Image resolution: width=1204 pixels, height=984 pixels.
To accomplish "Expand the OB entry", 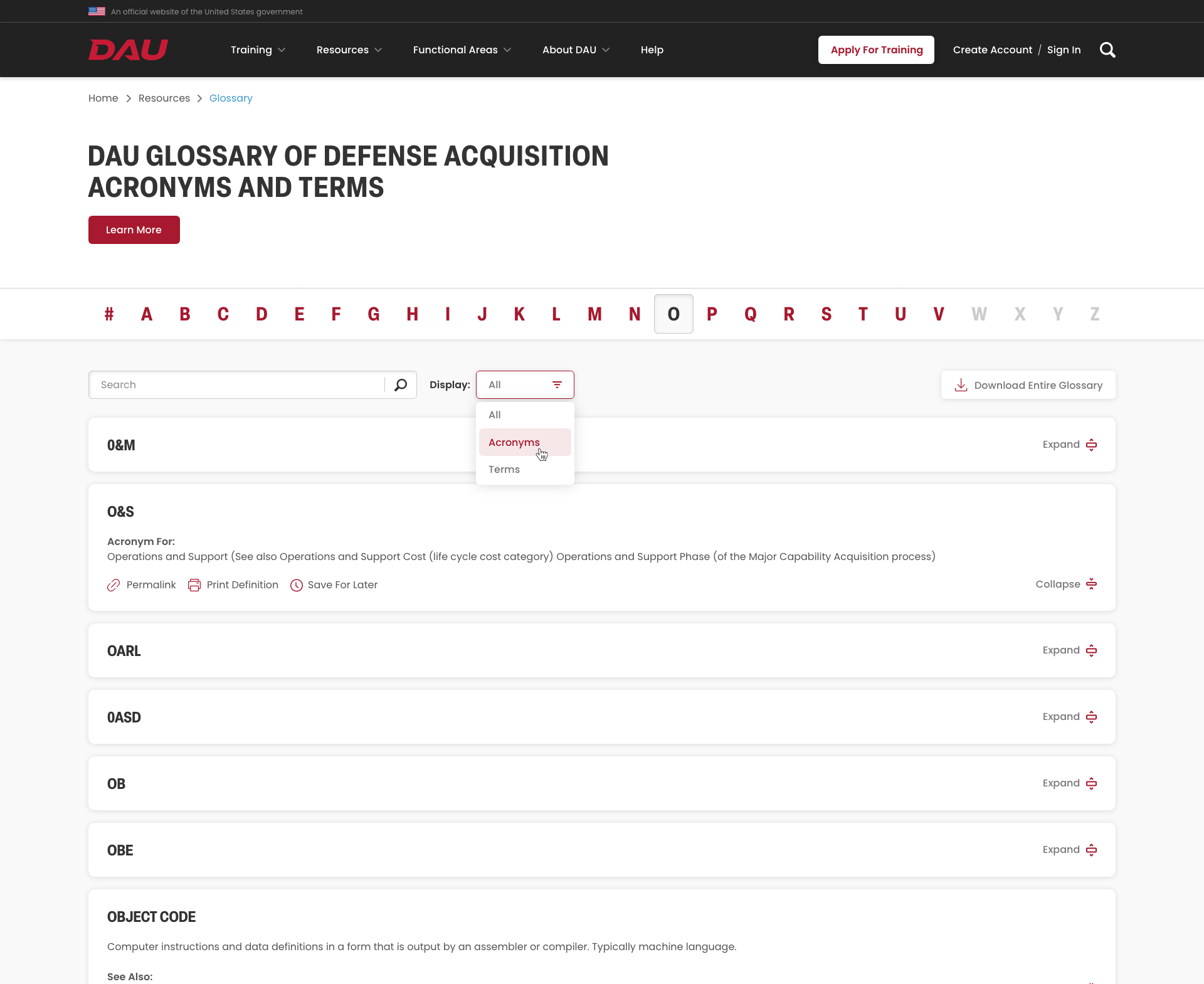I will pyautogui.click(x=1070, y=783).
